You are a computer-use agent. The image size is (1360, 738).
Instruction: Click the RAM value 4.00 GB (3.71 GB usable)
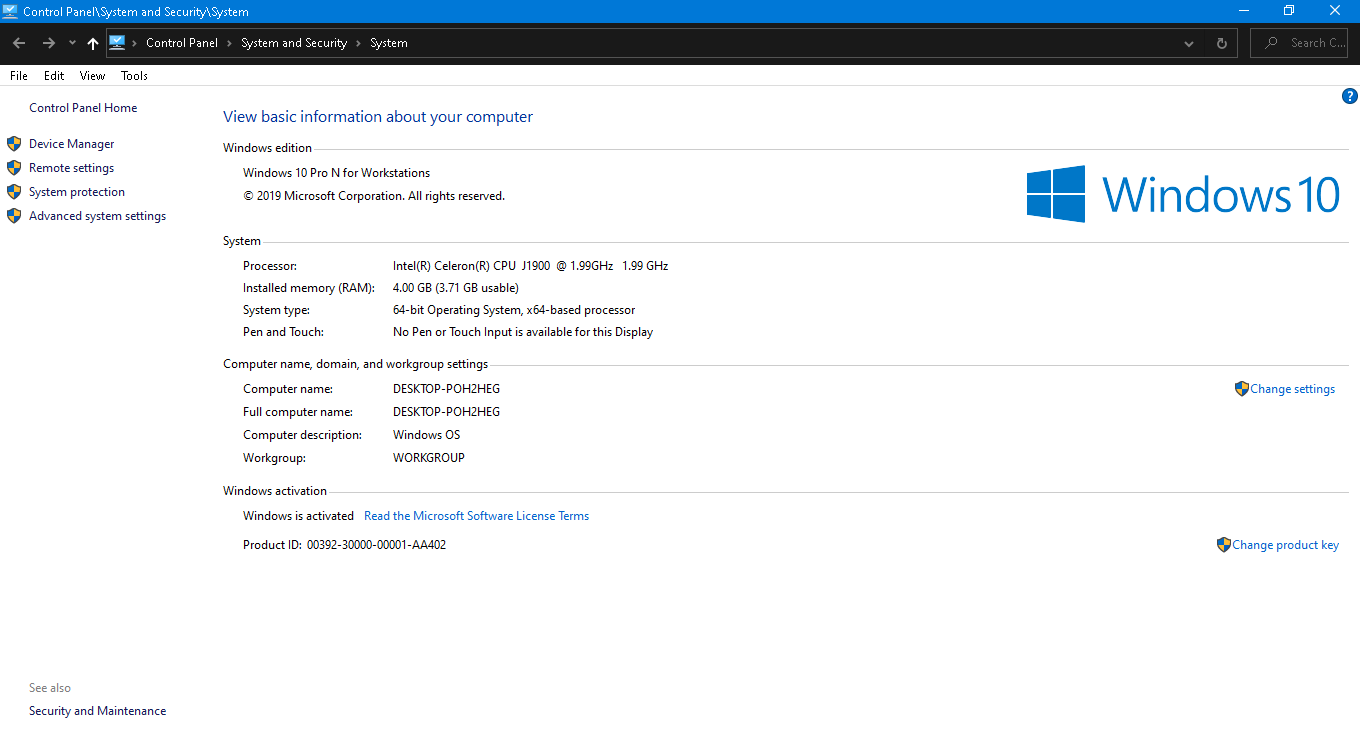pos(456,288)
